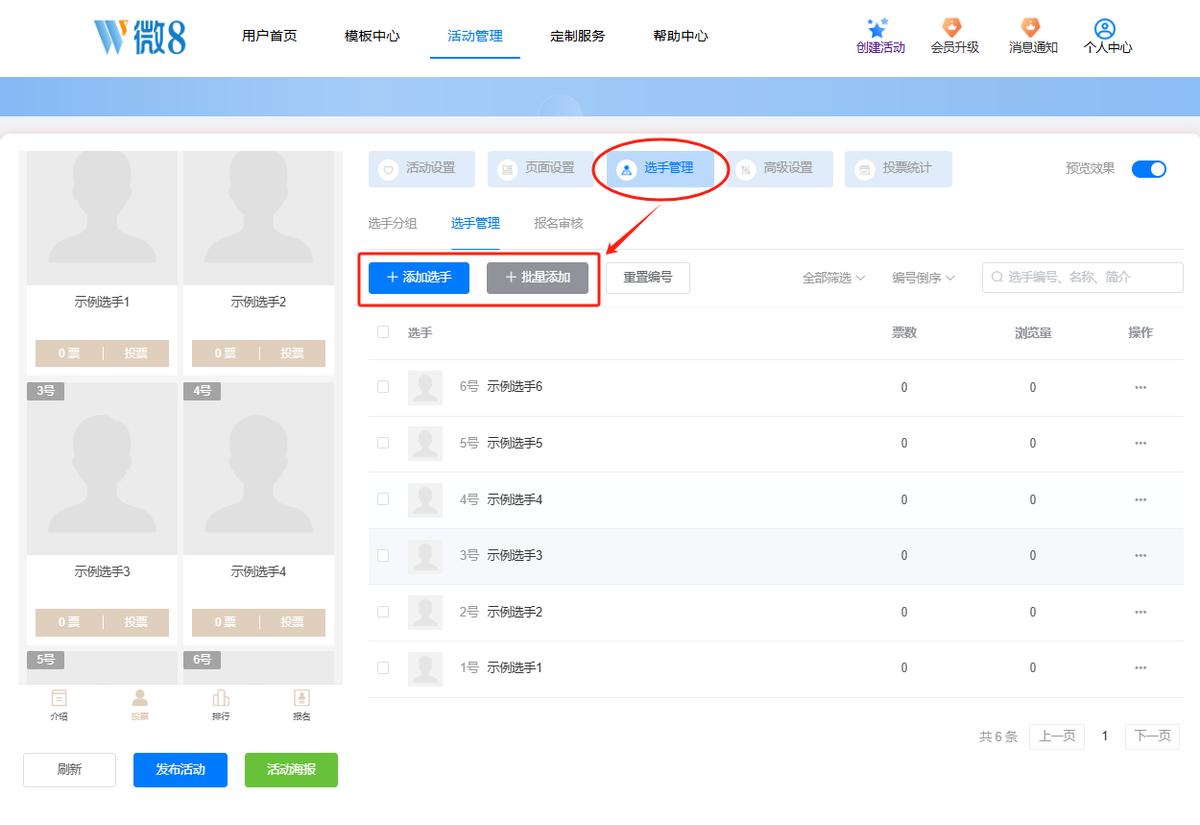Click the 批量添加 button
1200x825 pixels.
coord(537,278)
